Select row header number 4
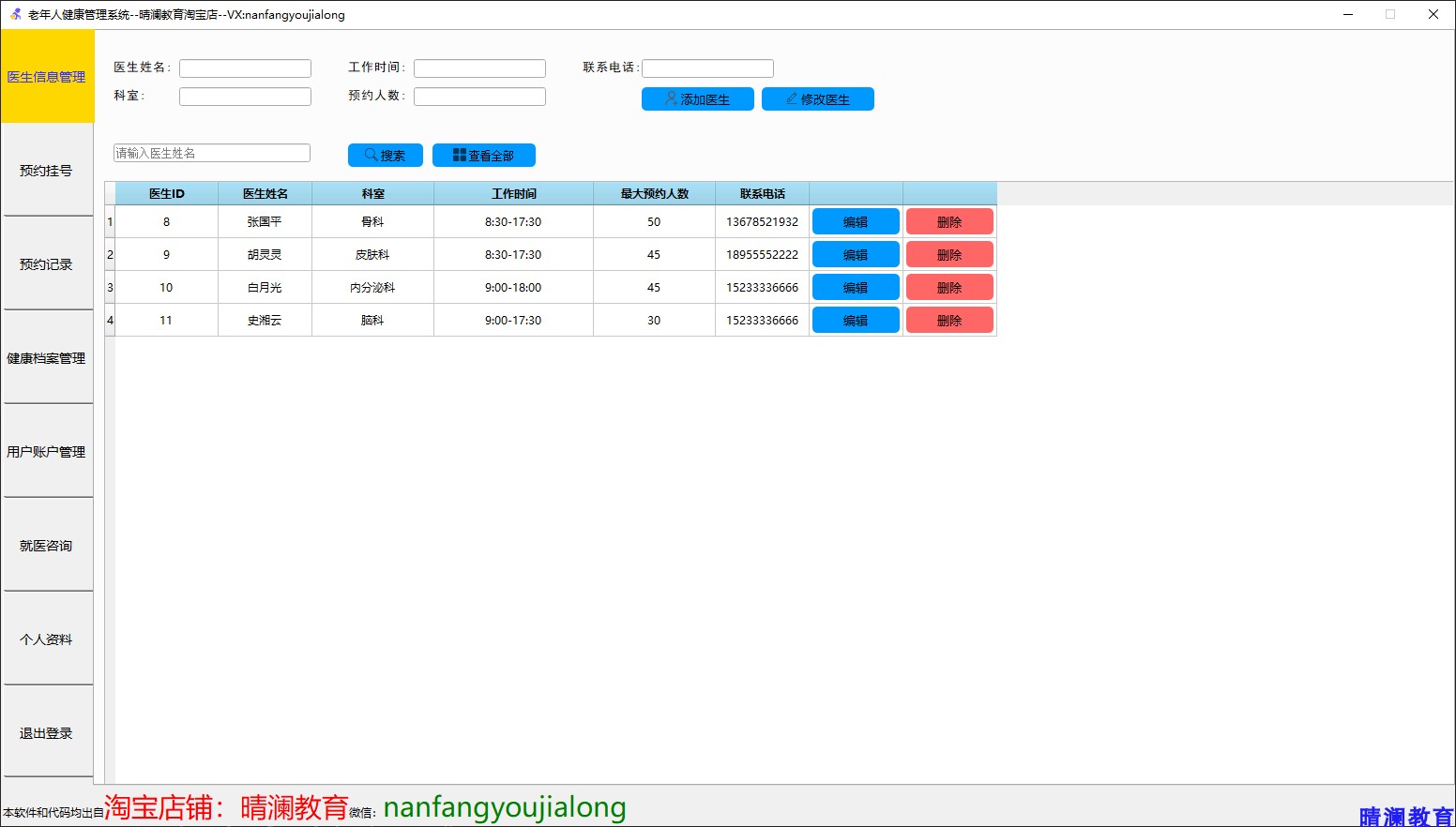 110,321
